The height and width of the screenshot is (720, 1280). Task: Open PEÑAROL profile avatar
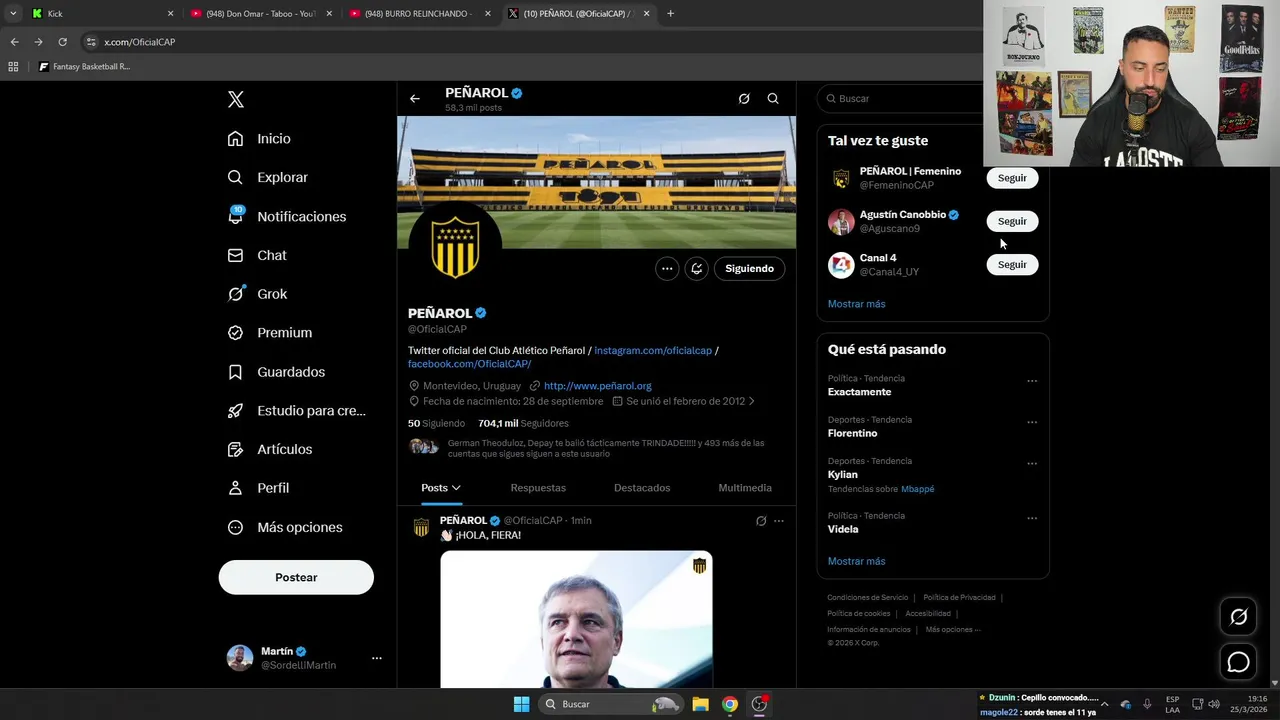(x=455, y=247)
